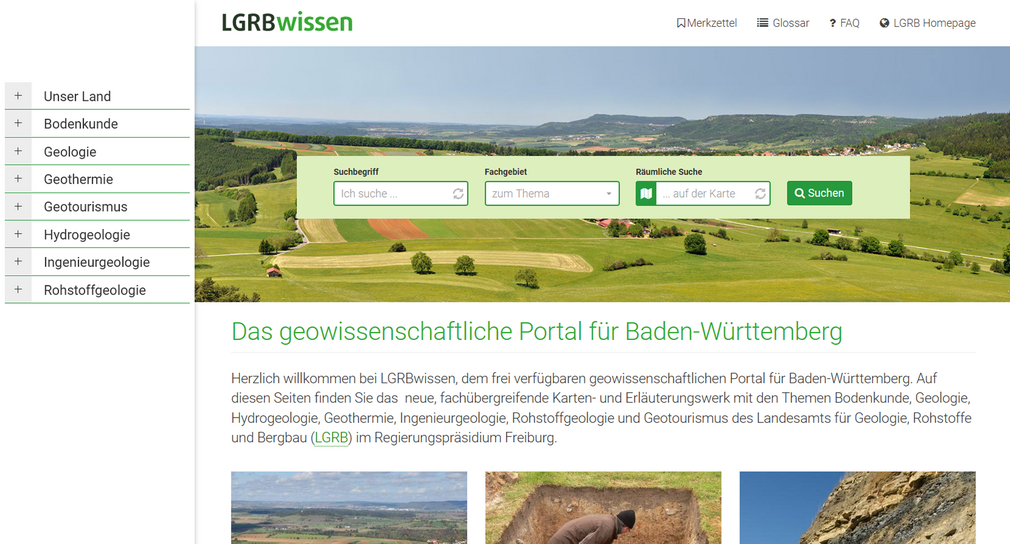
Task: Expand the Geologie section
Action: pyautogui.click(x=18, y=151)
